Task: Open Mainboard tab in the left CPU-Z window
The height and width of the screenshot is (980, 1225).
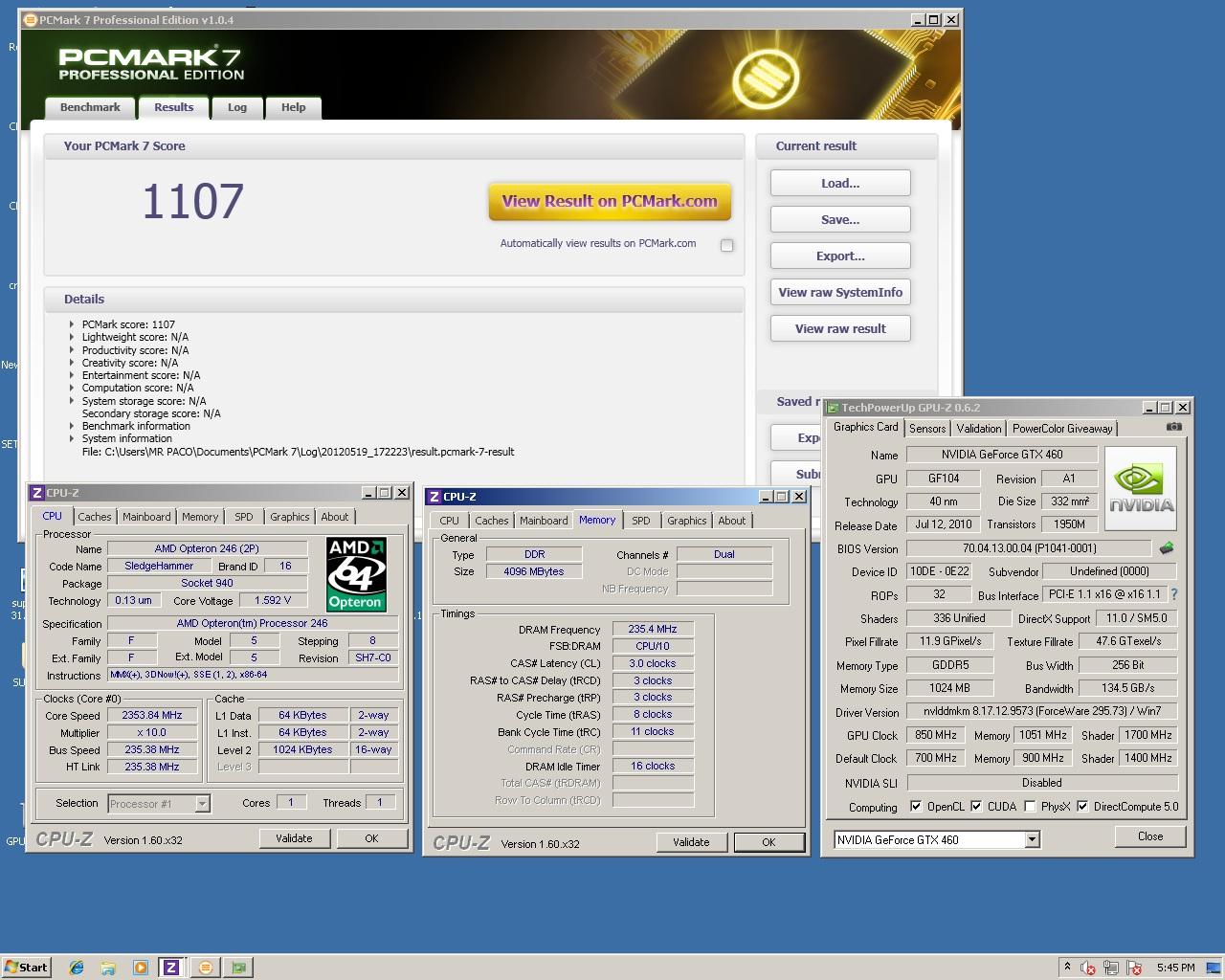Action: click(146, 517)
